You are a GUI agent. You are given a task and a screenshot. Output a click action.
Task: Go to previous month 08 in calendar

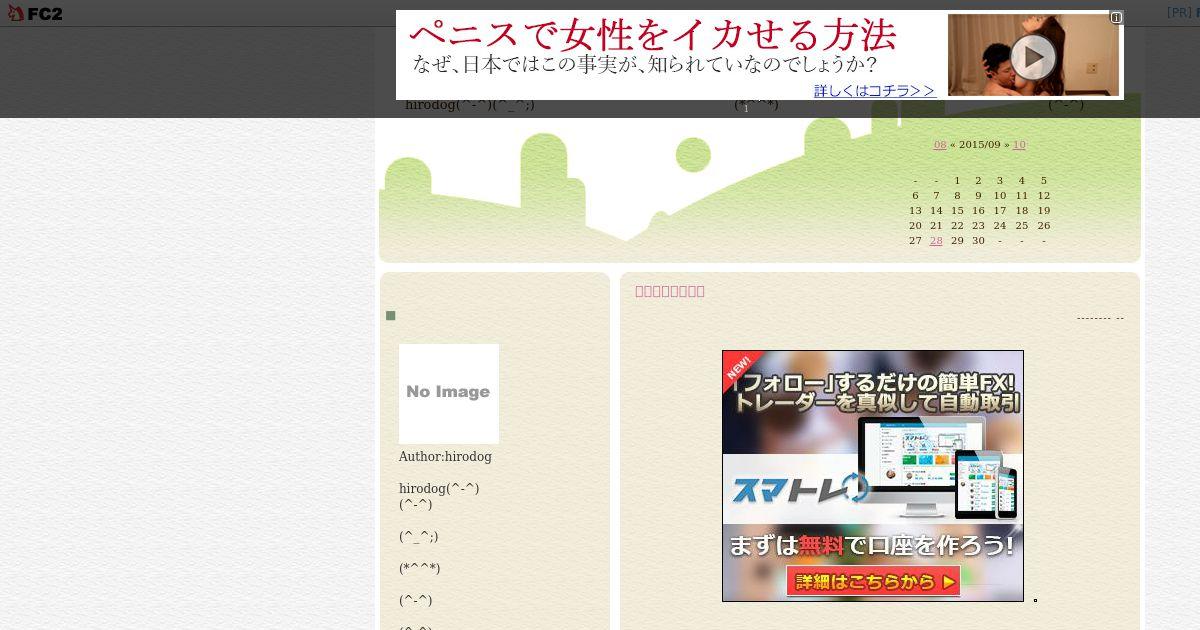tap(940, 145)
